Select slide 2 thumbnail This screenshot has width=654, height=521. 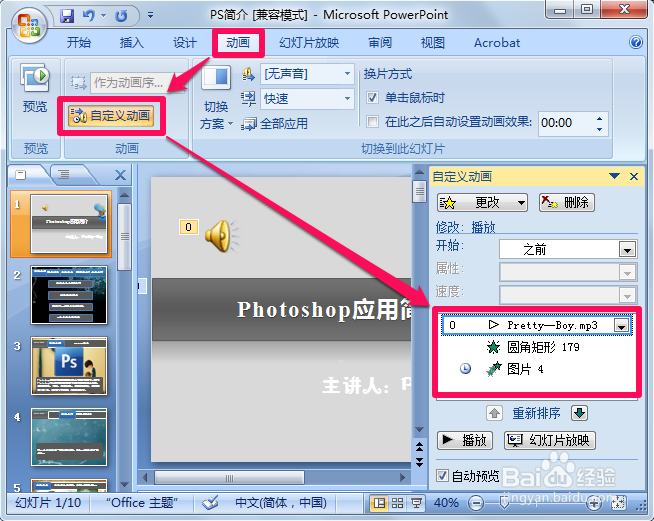pos(69,295)
